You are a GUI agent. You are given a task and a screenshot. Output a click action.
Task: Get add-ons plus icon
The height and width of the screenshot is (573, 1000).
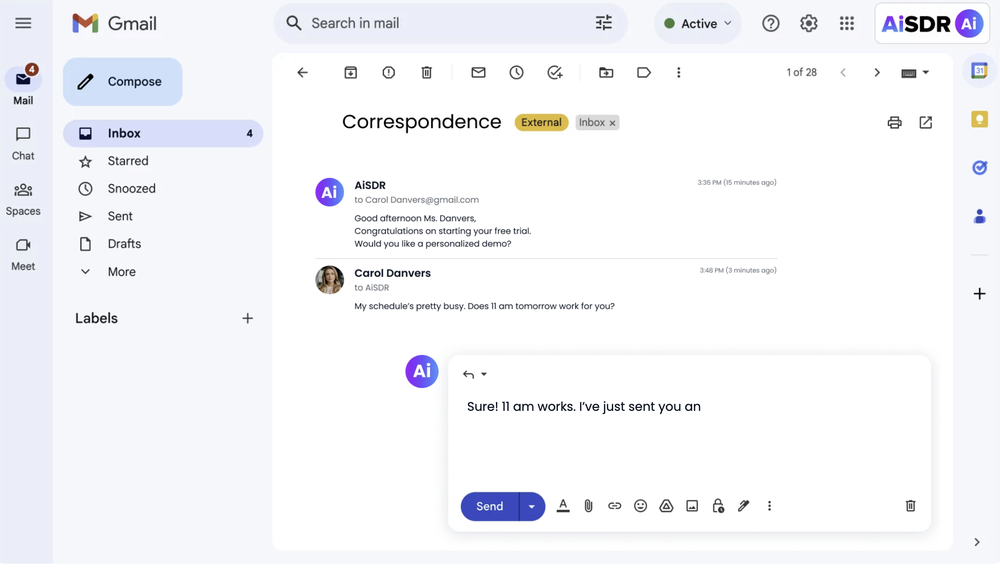(979, 294)
